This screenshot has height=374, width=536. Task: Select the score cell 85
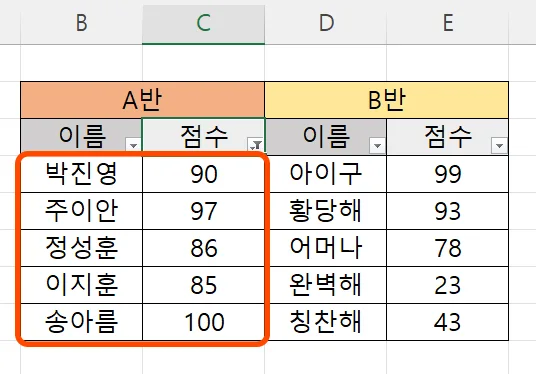click(203, 285)
